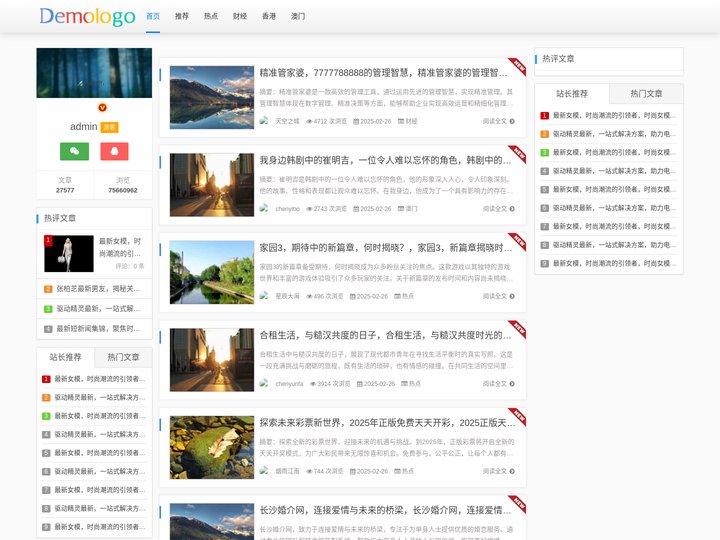Click eye views icon beside 4712 次浏览
This screenshot has width=720, height=540.
tap(309, 122)
